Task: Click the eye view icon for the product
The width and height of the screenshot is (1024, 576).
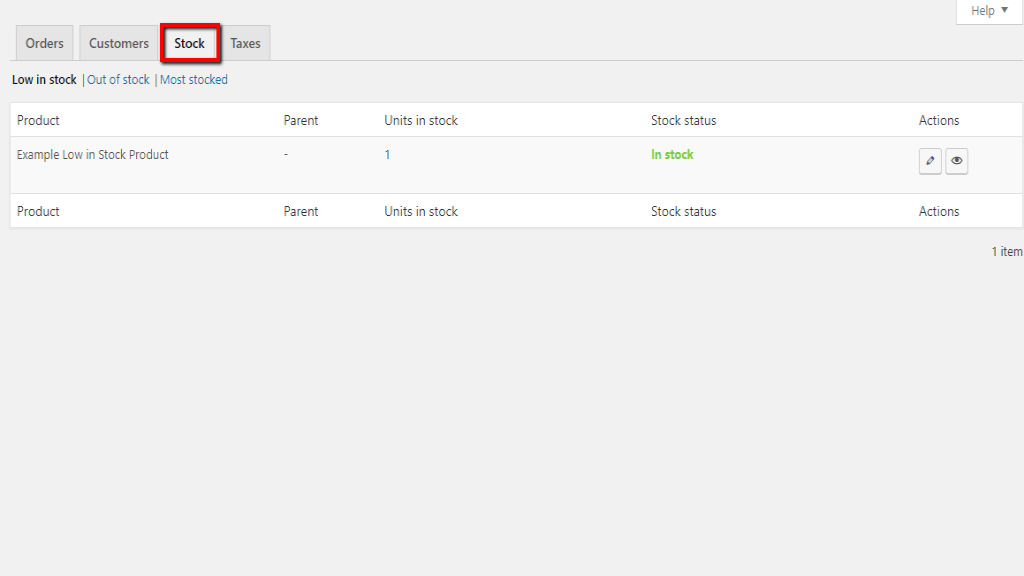Action: [956, 161]
